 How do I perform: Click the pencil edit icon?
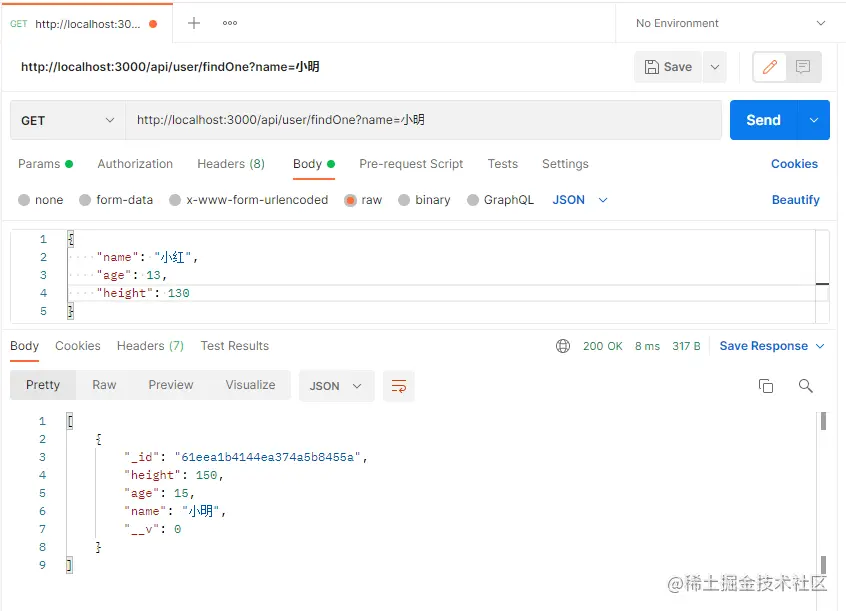pyautogui.click(x=770, y=67)
